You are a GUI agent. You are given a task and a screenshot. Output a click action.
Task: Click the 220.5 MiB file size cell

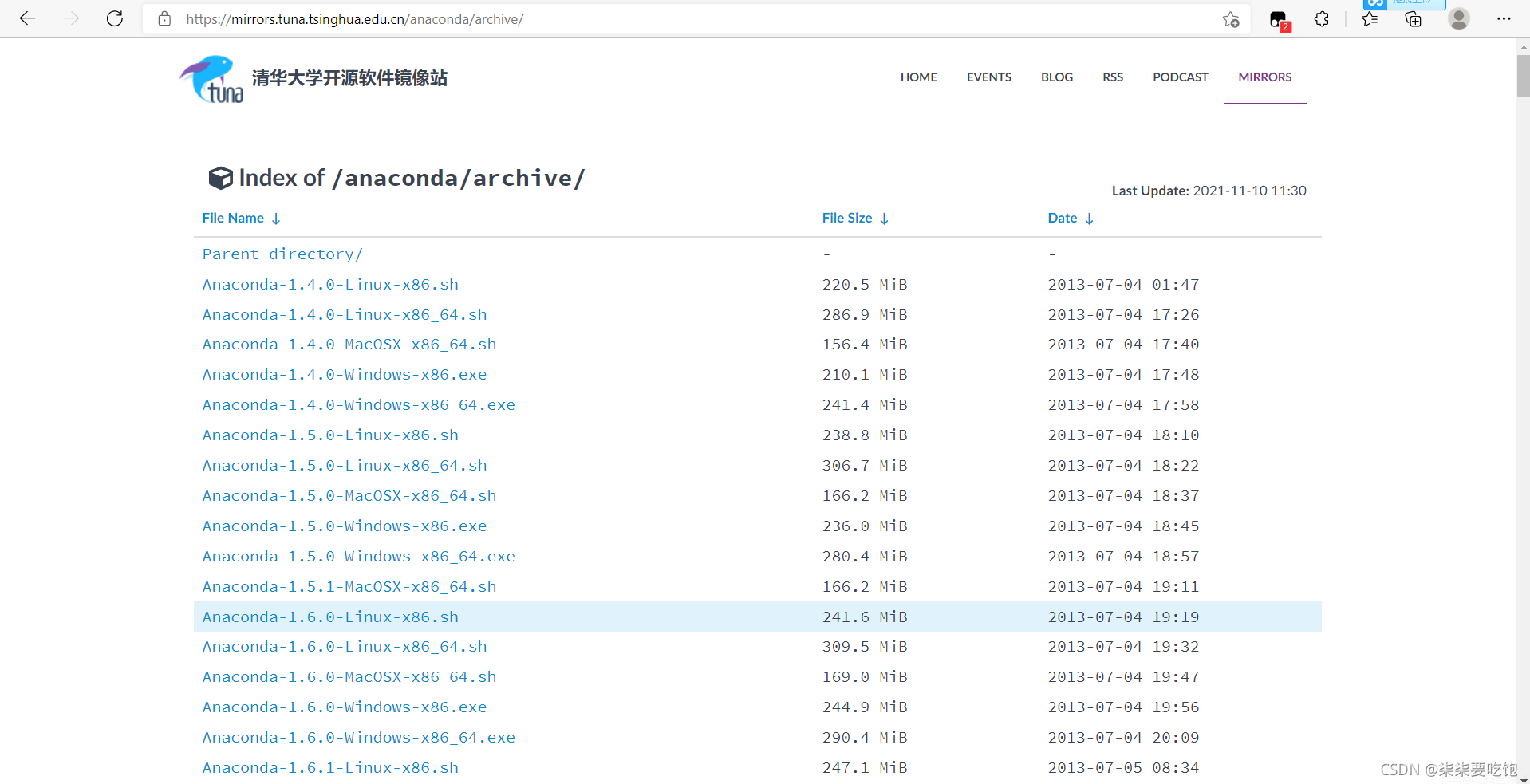click(865, 285)
